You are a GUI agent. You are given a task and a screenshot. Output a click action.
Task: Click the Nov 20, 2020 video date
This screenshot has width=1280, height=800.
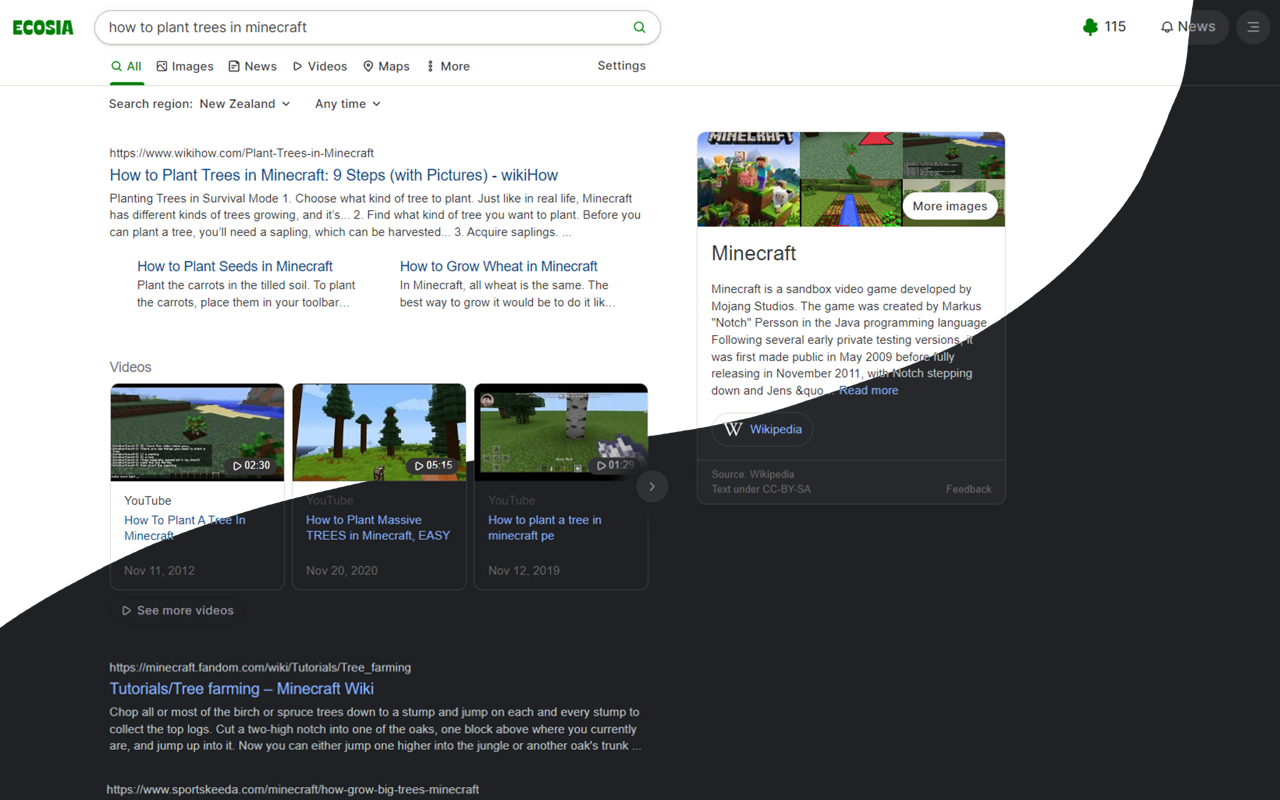[x=342, y=570]
